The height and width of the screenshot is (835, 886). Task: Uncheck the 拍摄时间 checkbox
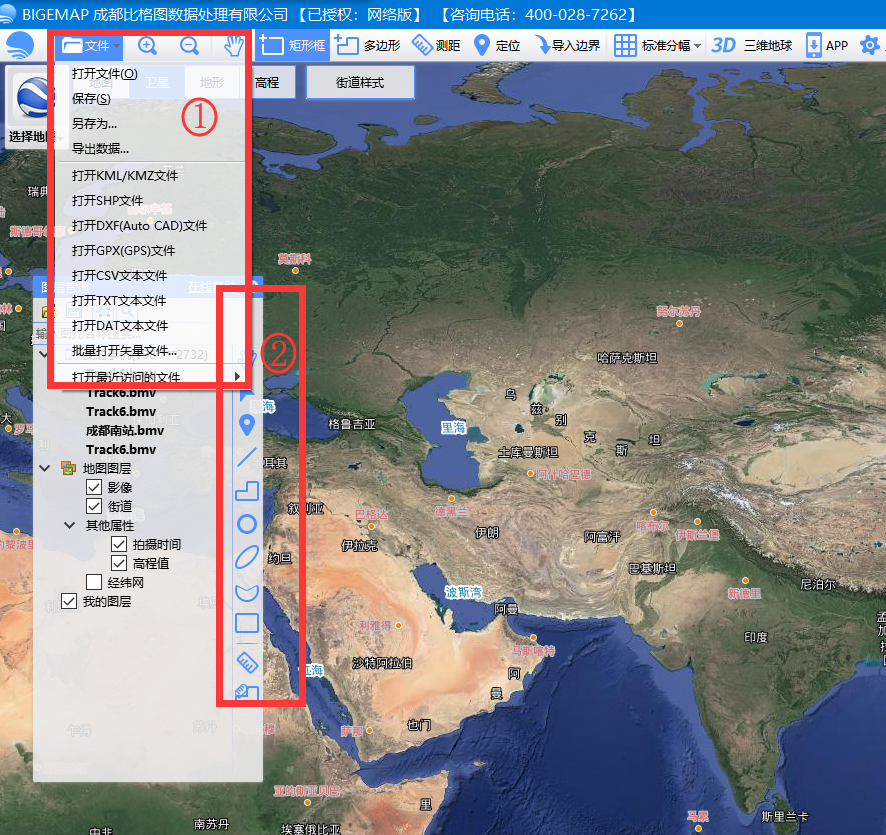[x=119, y=544]
